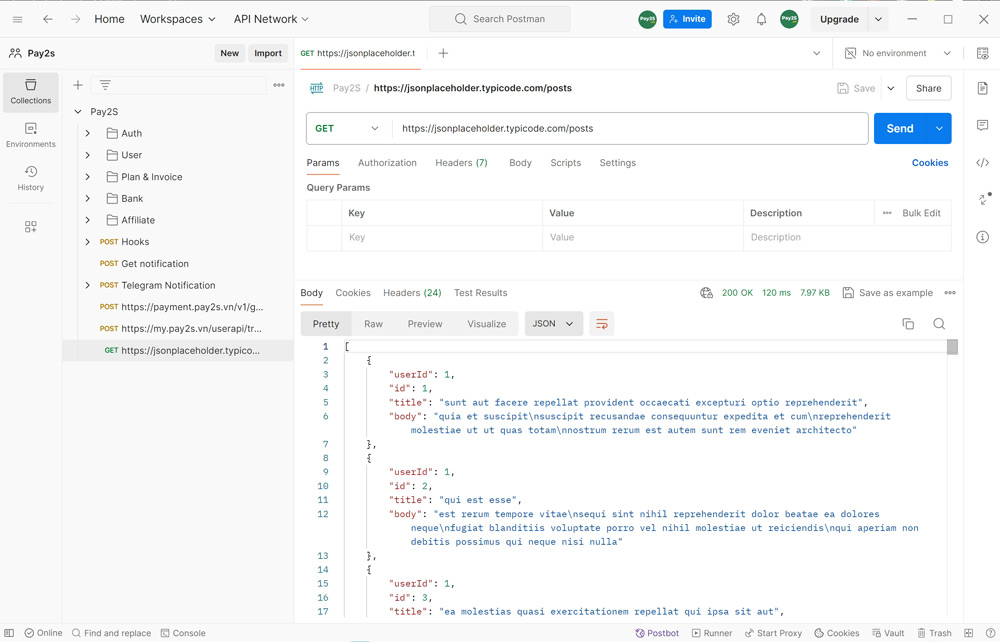Open Environments in the sidebar
The height and width of the screenshot is (642, 1000).
click(31, 135)
